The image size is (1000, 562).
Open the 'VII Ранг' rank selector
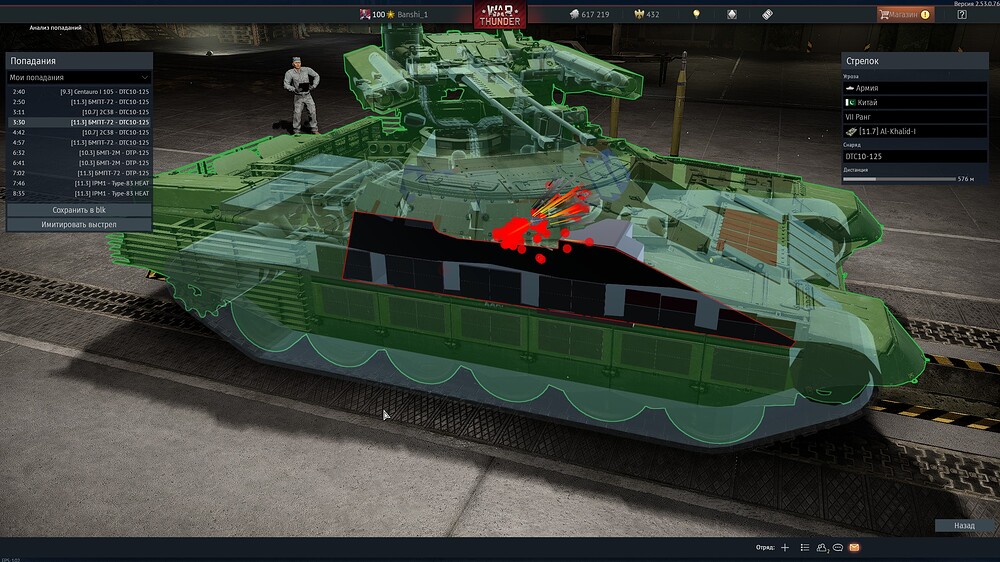coord(915,116)
